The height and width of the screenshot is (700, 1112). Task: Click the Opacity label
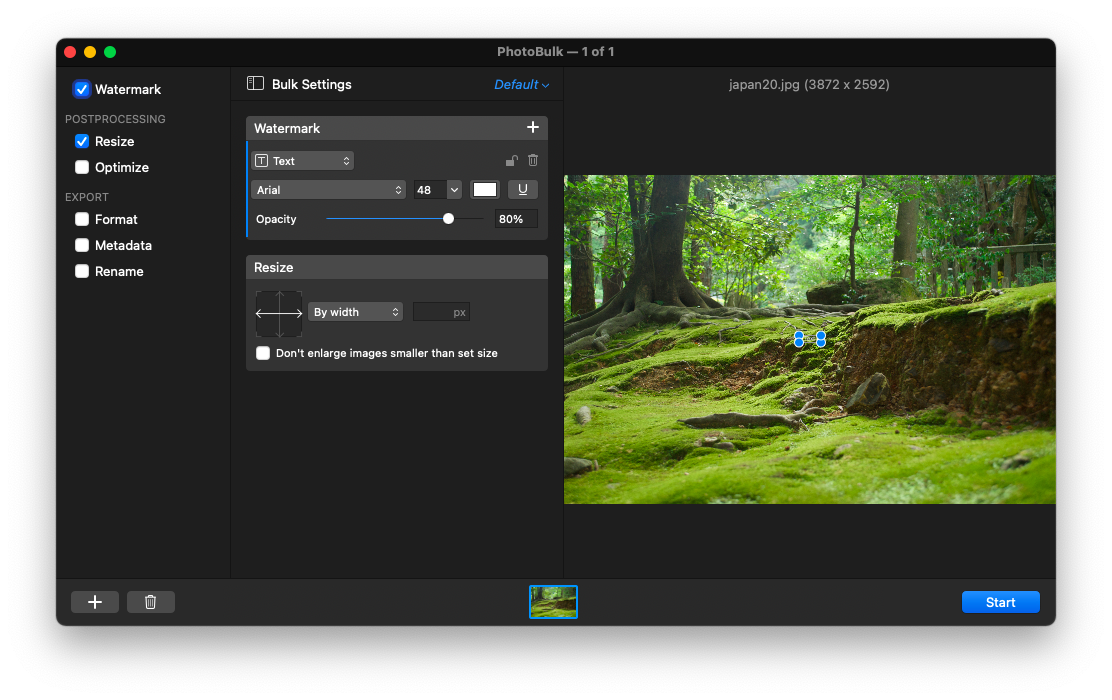276,219
